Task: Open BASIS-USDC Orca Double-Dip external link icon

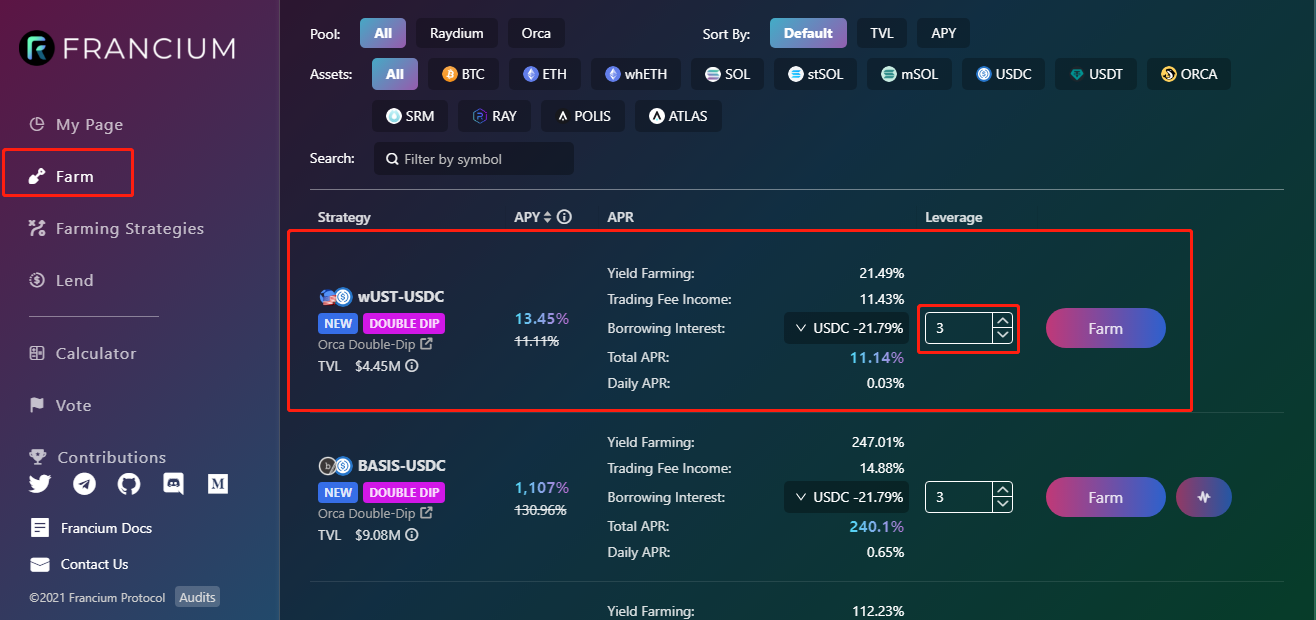Action: [426, 513]
